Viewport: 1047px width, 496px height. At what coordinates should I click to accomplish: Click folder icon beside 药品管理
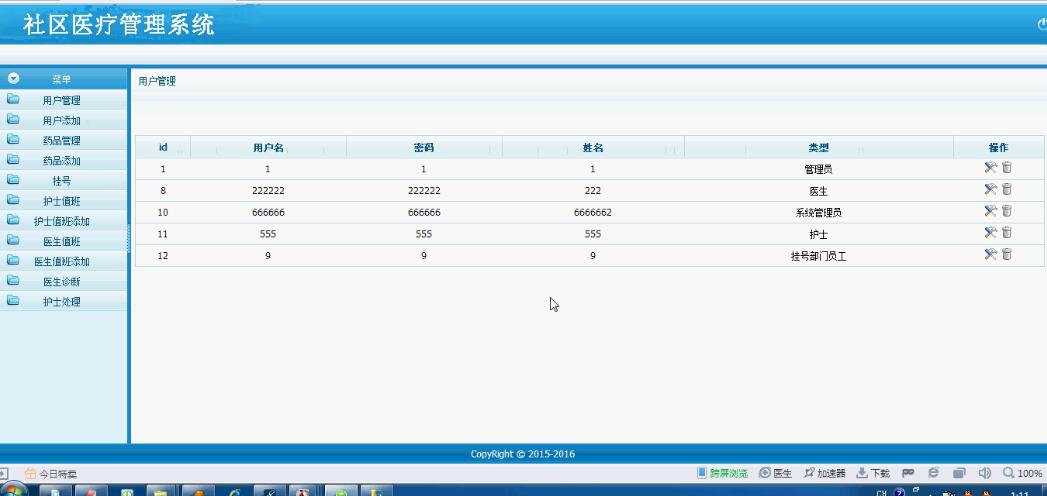point(13,140)
